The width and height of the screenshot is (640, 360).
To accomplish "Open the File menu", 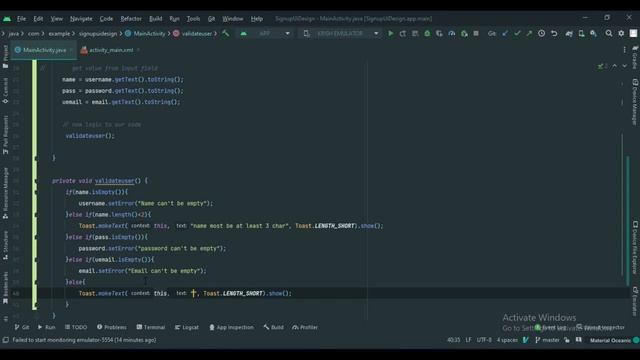I will click(x=21, y=19).
